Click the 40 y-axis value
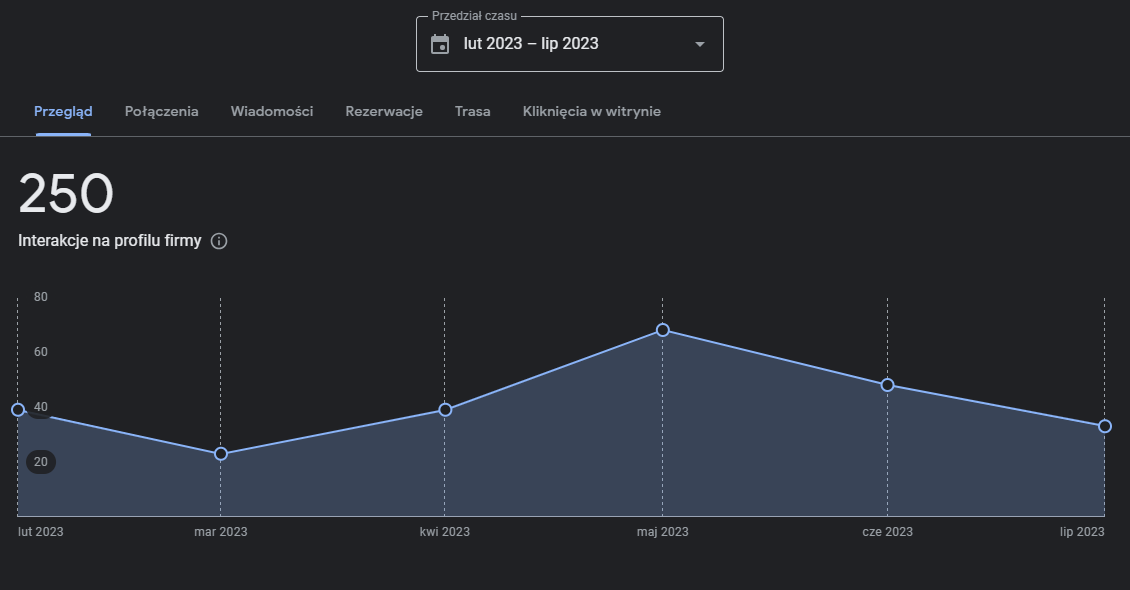1130x590 pixels. click(x=40, y=407)
